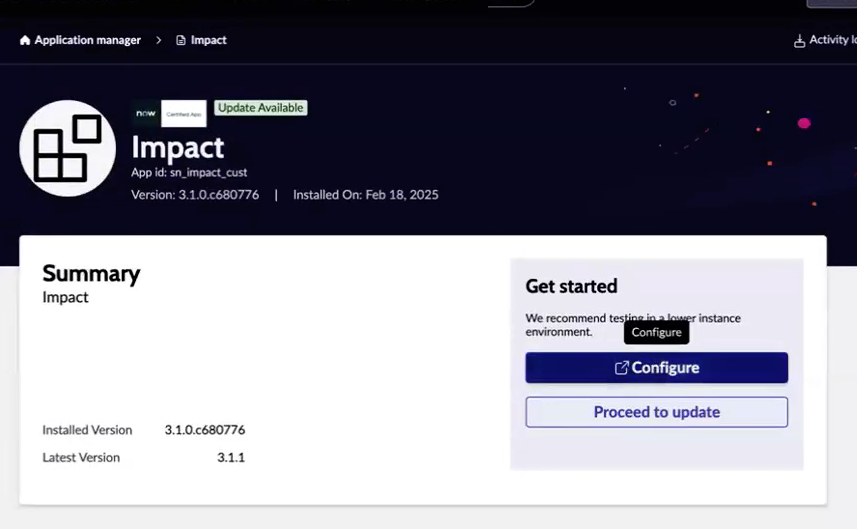Click the external link icon on Configure button
The height and width of the screenshot is (529, 857).
(x=621, y=368)
